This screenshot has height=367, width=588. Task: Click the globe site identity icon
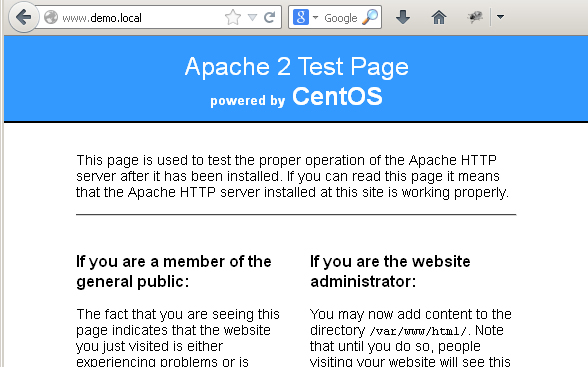pos(51,17)
